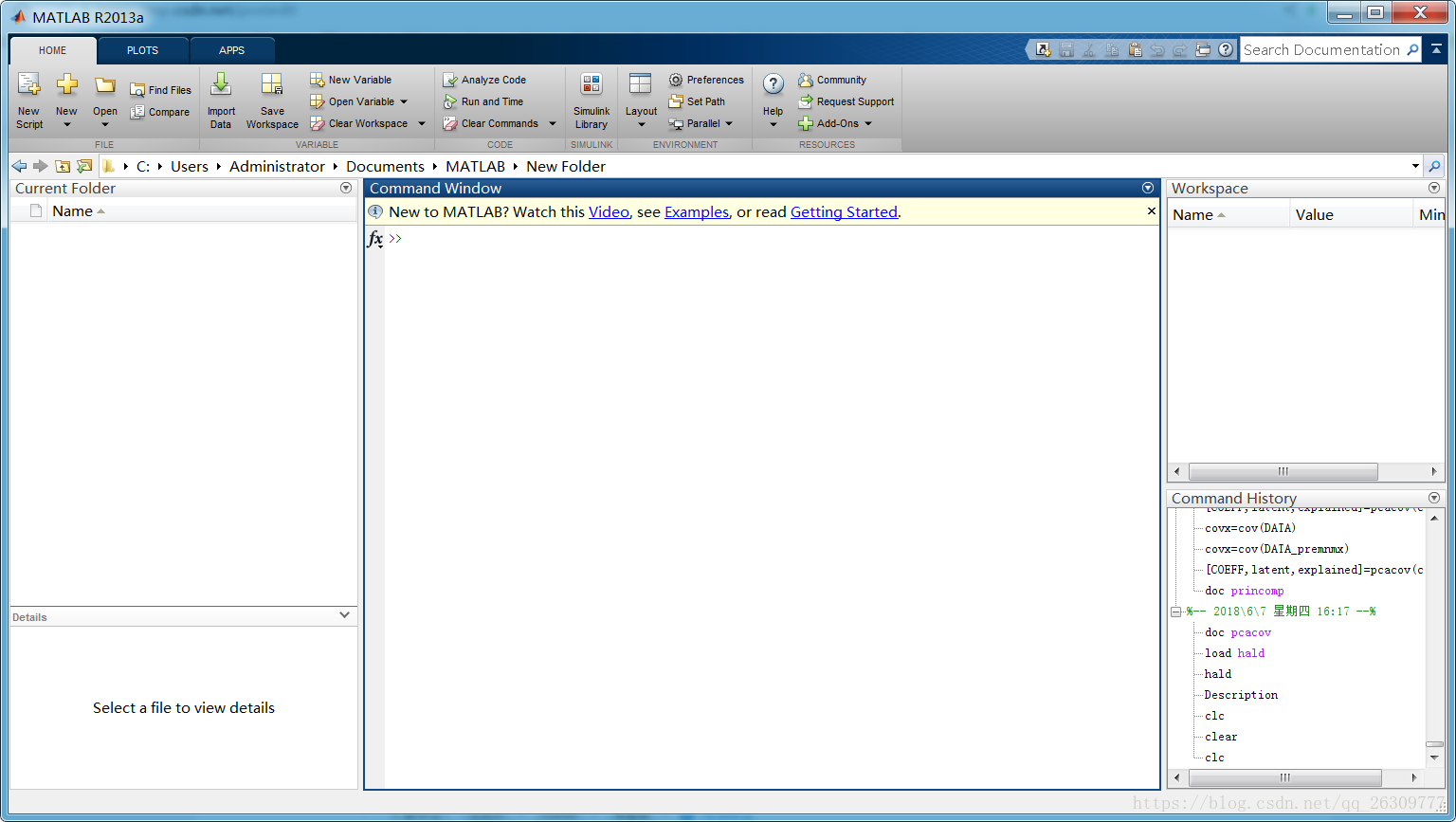The image size is (1456, 822).
Task: Open the Video link
Action: click(609, 212)
